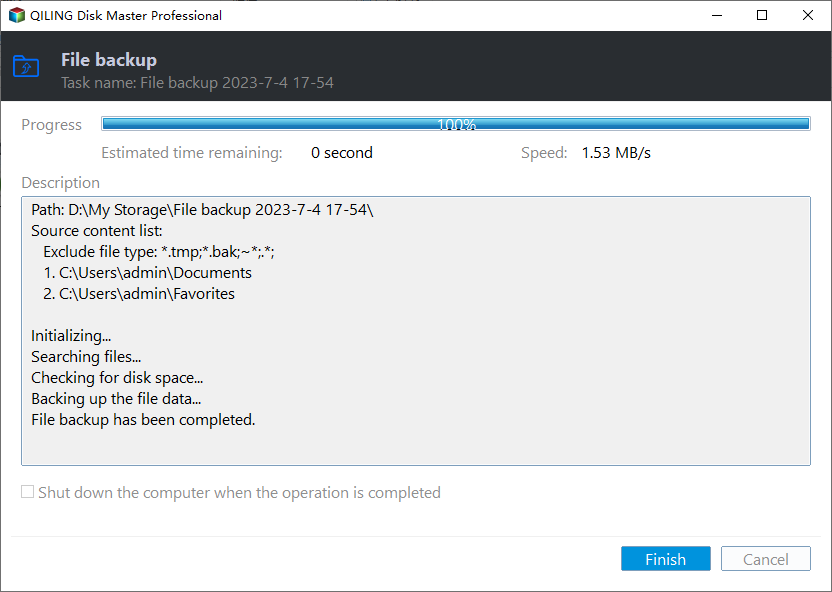
Task: Select the backup Path line in description
Action: [x=202, y=210]
